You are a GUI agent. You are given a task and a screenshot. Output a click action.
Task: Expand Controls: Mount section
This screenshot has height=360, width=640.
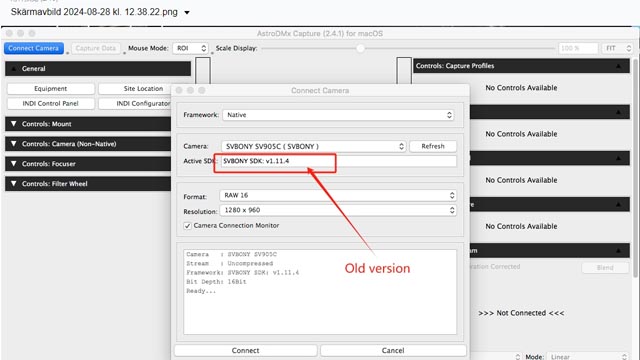tap(88, 124)
